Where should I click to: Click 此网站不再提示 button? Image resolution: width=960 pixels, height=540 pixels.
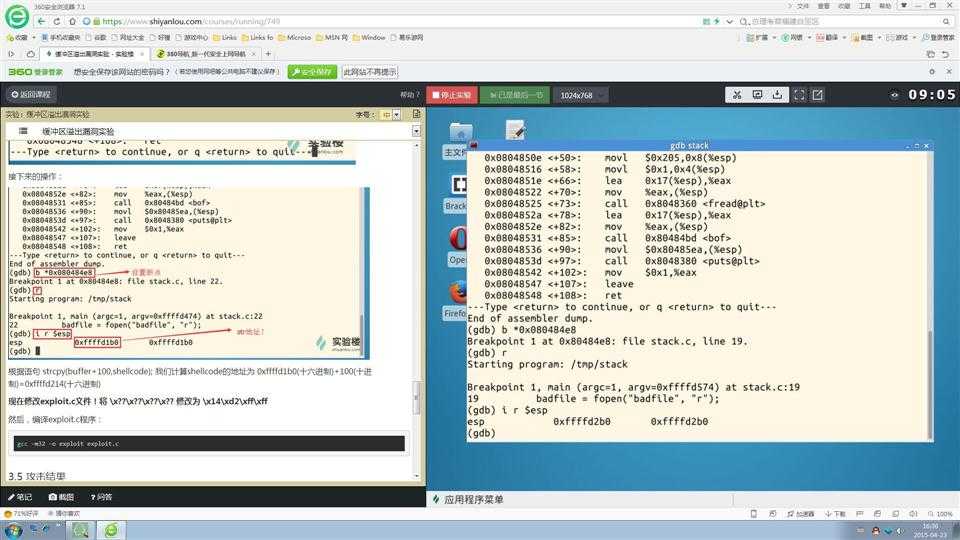(x=370, y=72)
